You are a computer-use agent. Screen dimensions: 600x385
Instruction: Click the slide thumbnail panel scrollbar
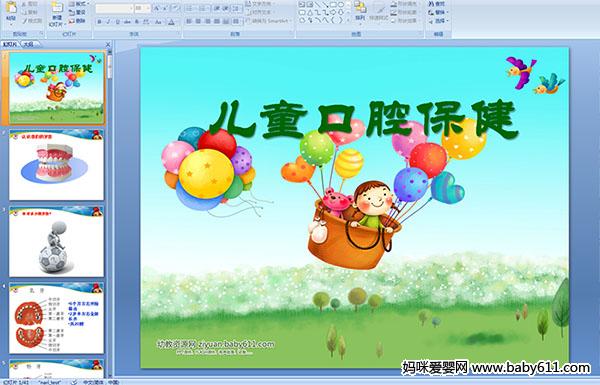[x=110, y=213]
